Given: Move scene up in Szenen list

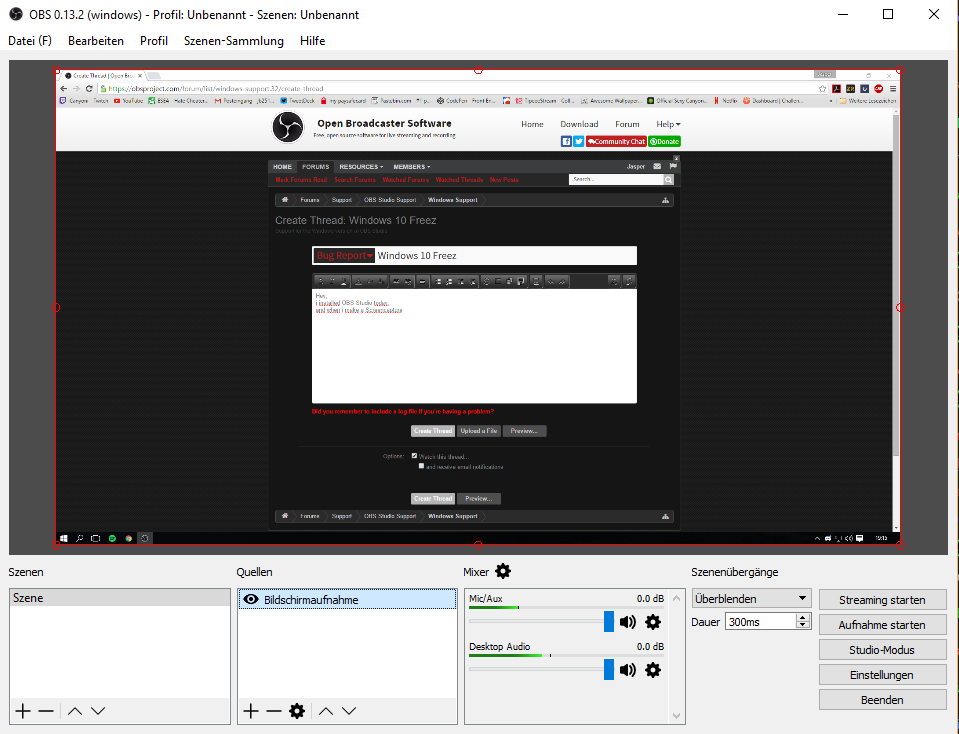Looking at the screenshot, I should click(x=75, y=711).
